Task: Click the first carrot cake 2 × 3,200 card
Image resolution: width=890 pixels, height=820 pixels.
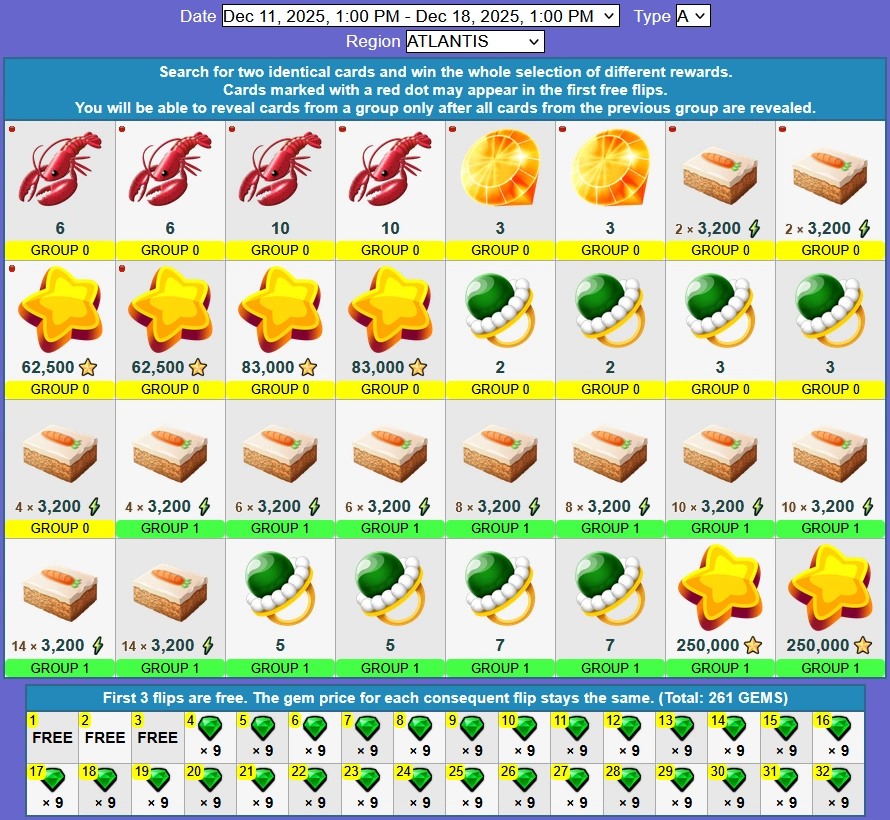Action: click(720, 190)
